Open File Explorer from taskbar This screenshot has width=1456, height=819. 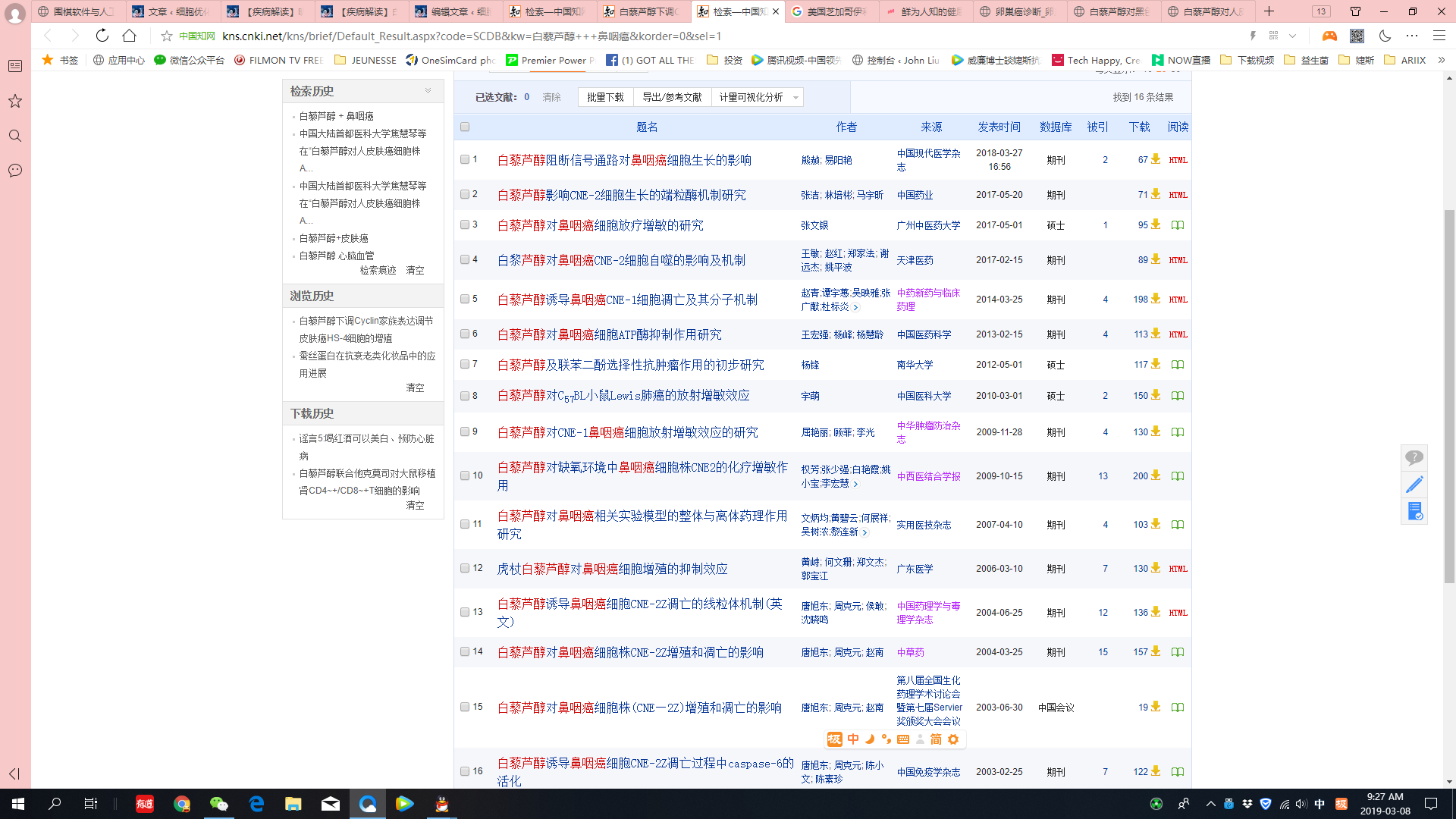point(293,804)
